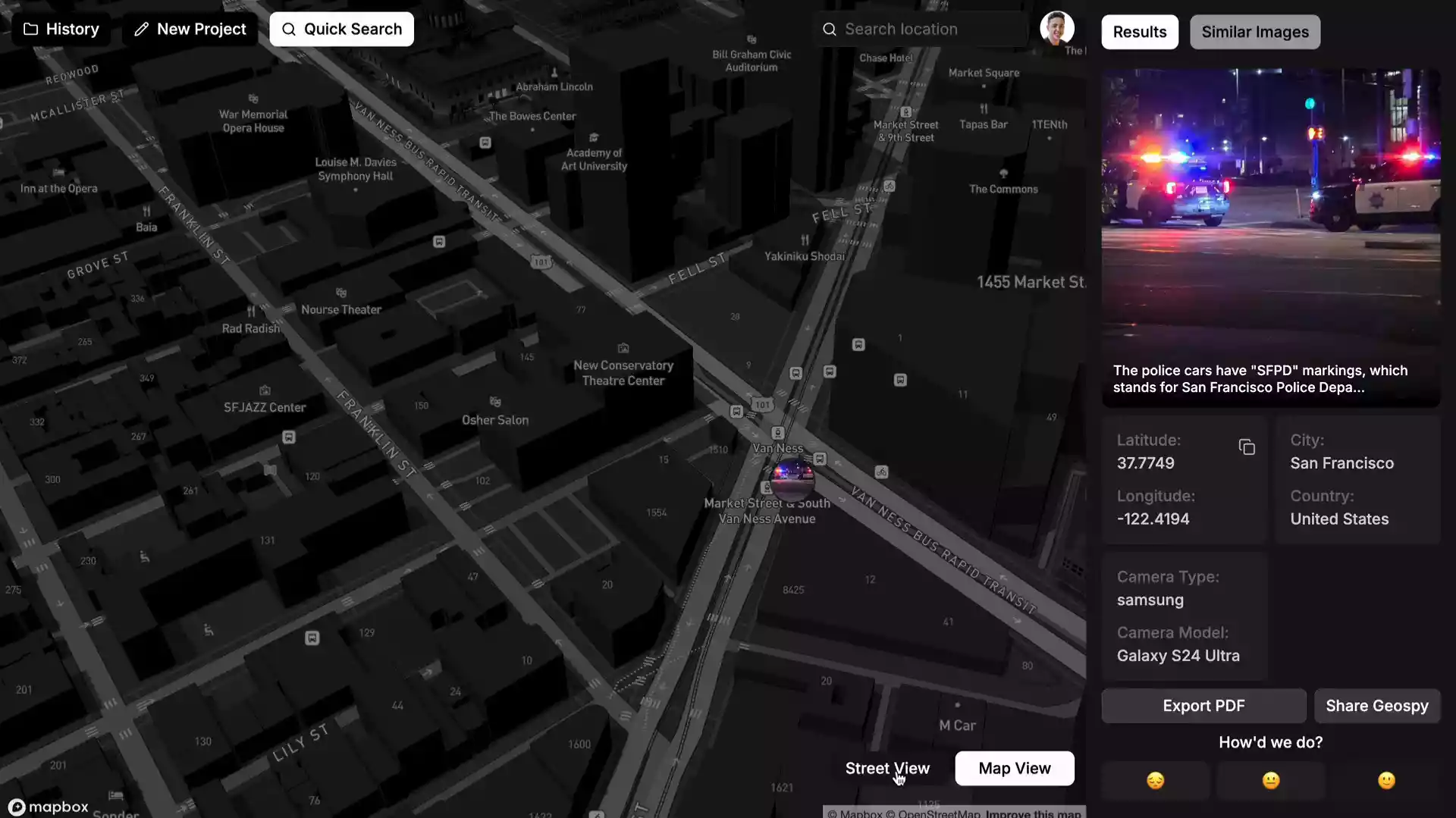Click the Tapas Bar restaurant icon
Viewport: 1456px width, 818px height.
(984, 109)
